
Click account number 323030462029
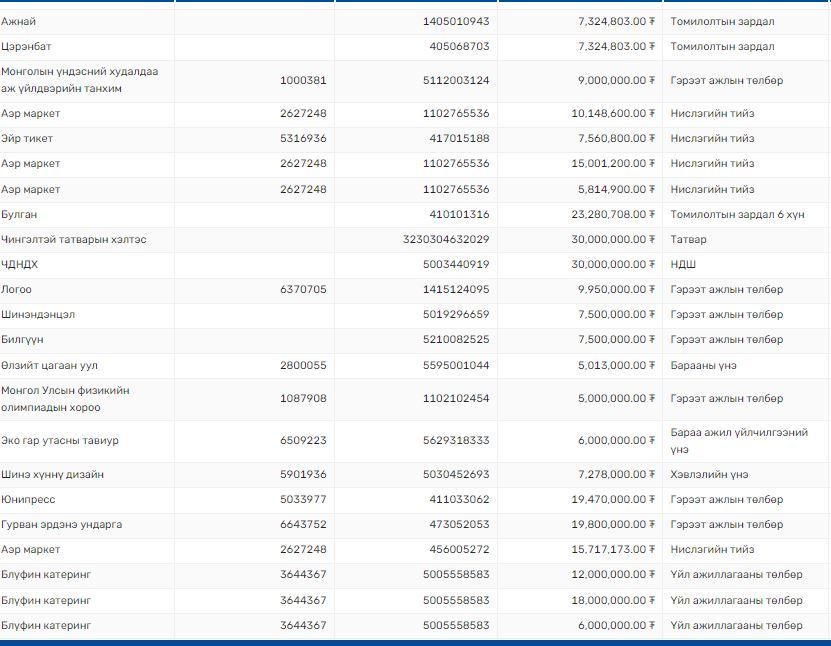(446, 239)
